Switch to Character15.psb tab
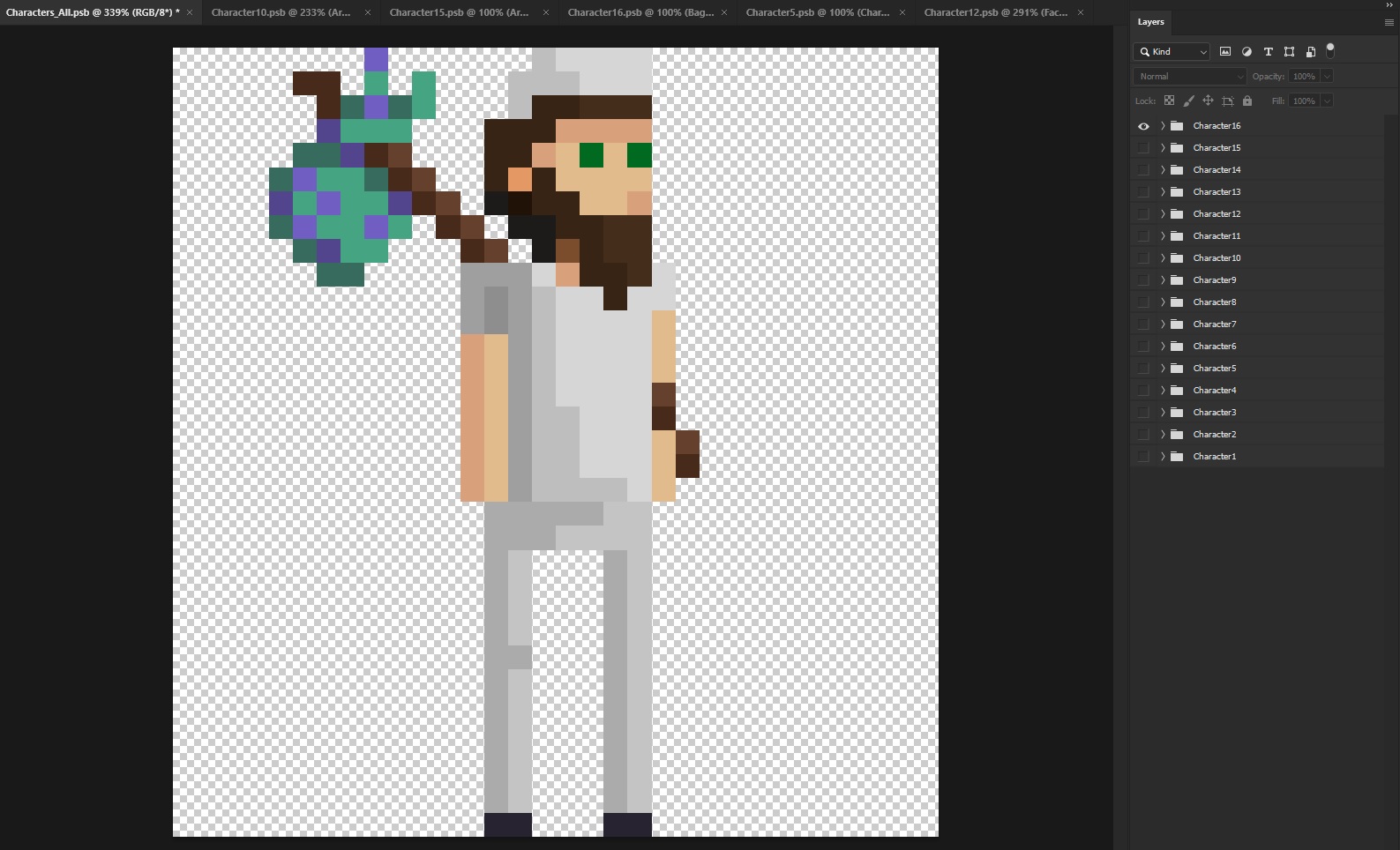 (x=459, y=12)
